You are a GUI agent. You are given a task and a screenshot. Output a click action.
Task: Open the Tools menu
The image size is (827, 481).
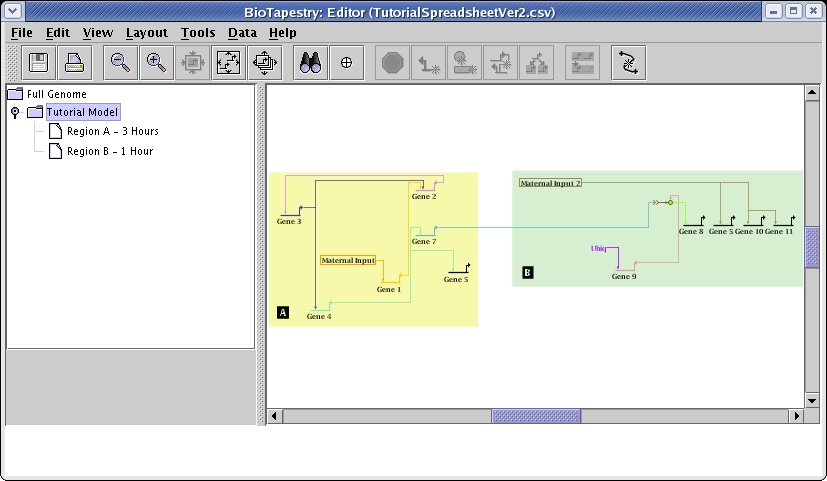198,32
